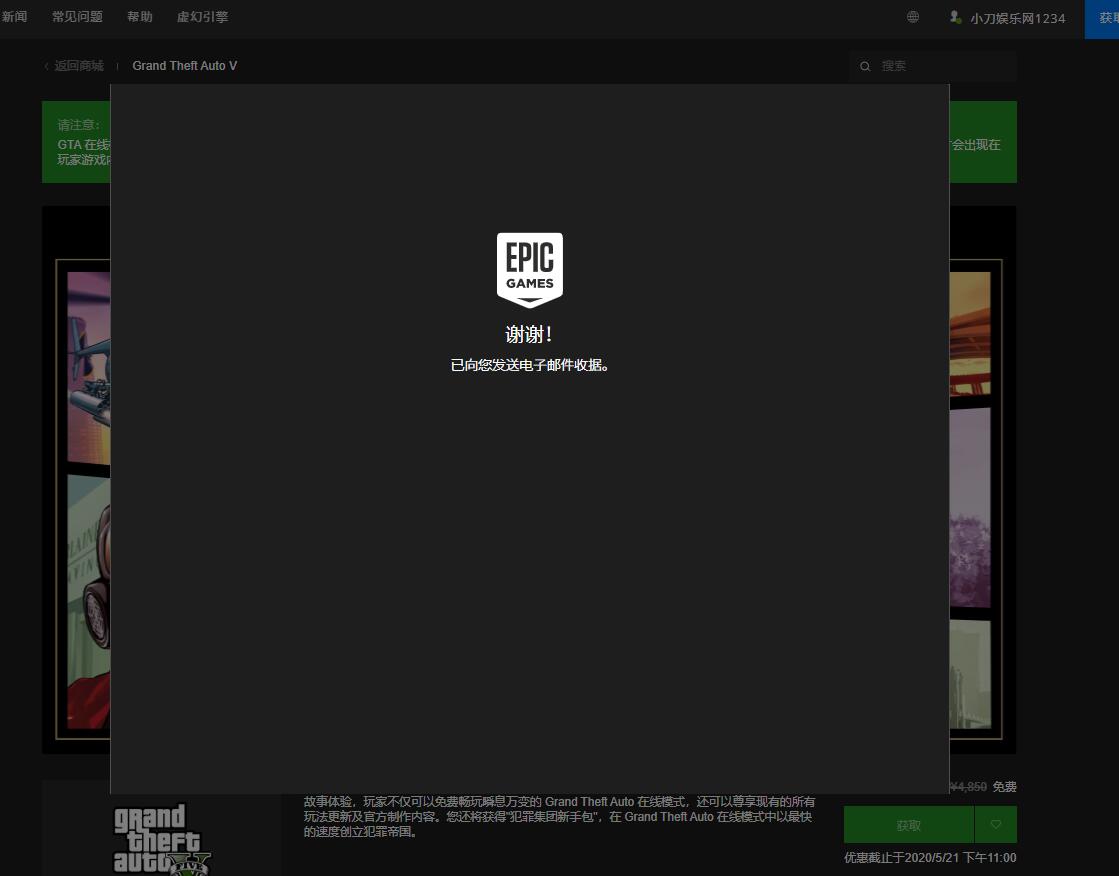Image resolution: width=1119 pixels, height=876 pixels.
Task: Click the Grand Theft Auto V breadcrumb
Action: point(184,66)
